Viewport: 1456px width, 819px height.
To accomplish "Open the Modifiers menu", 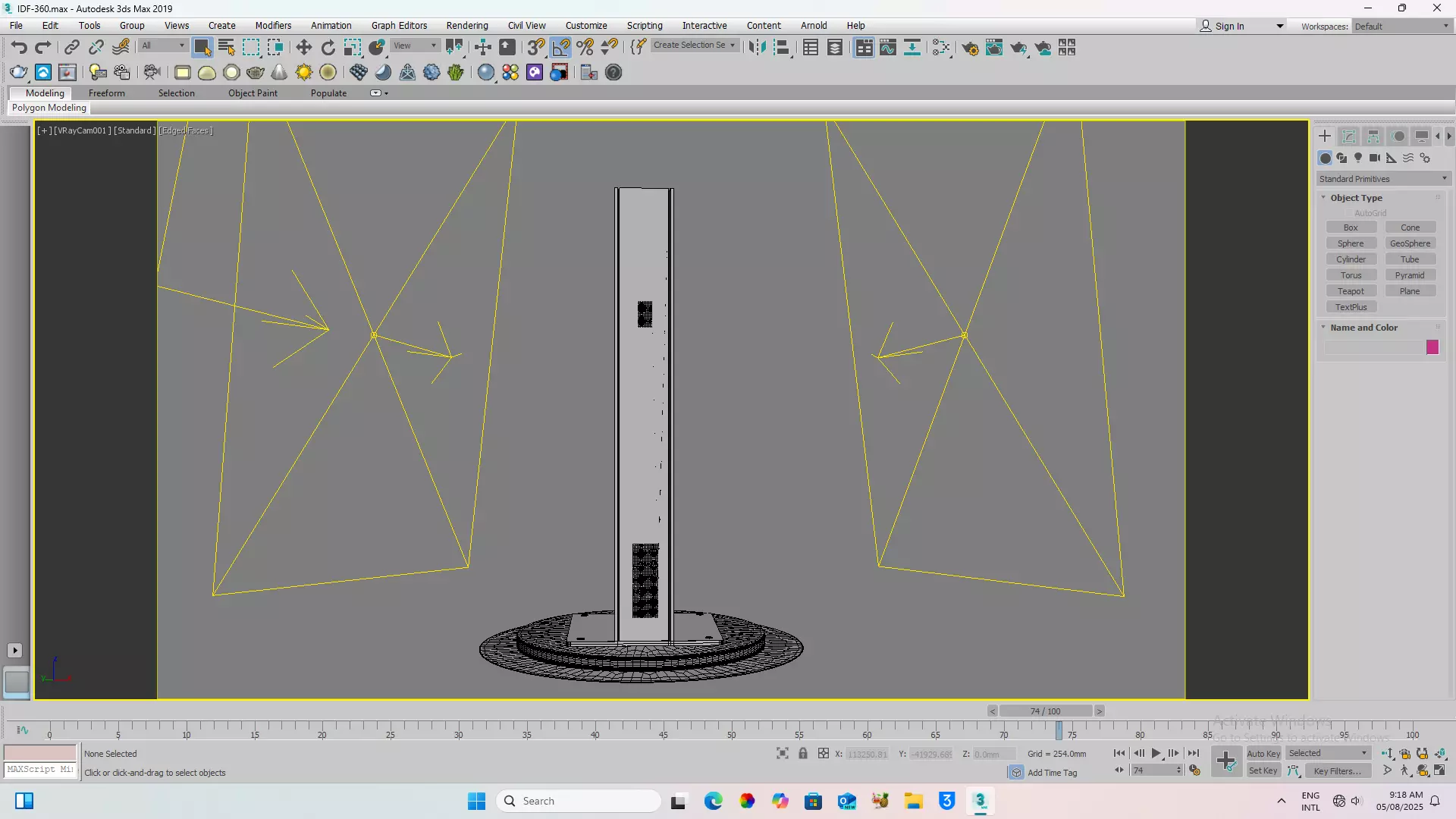I will 273,26.
